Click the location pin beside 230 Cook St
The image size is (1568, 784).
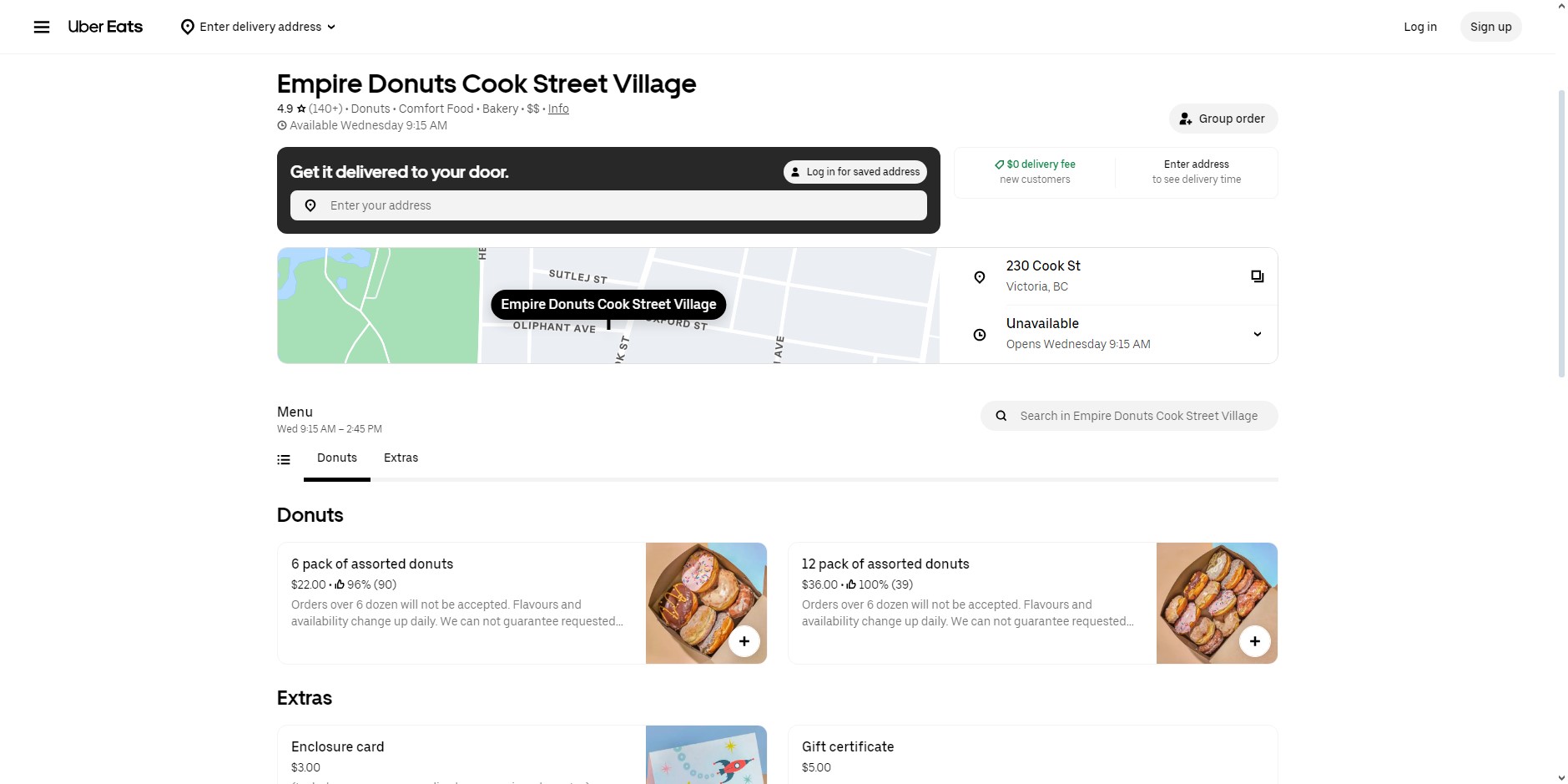980,277
